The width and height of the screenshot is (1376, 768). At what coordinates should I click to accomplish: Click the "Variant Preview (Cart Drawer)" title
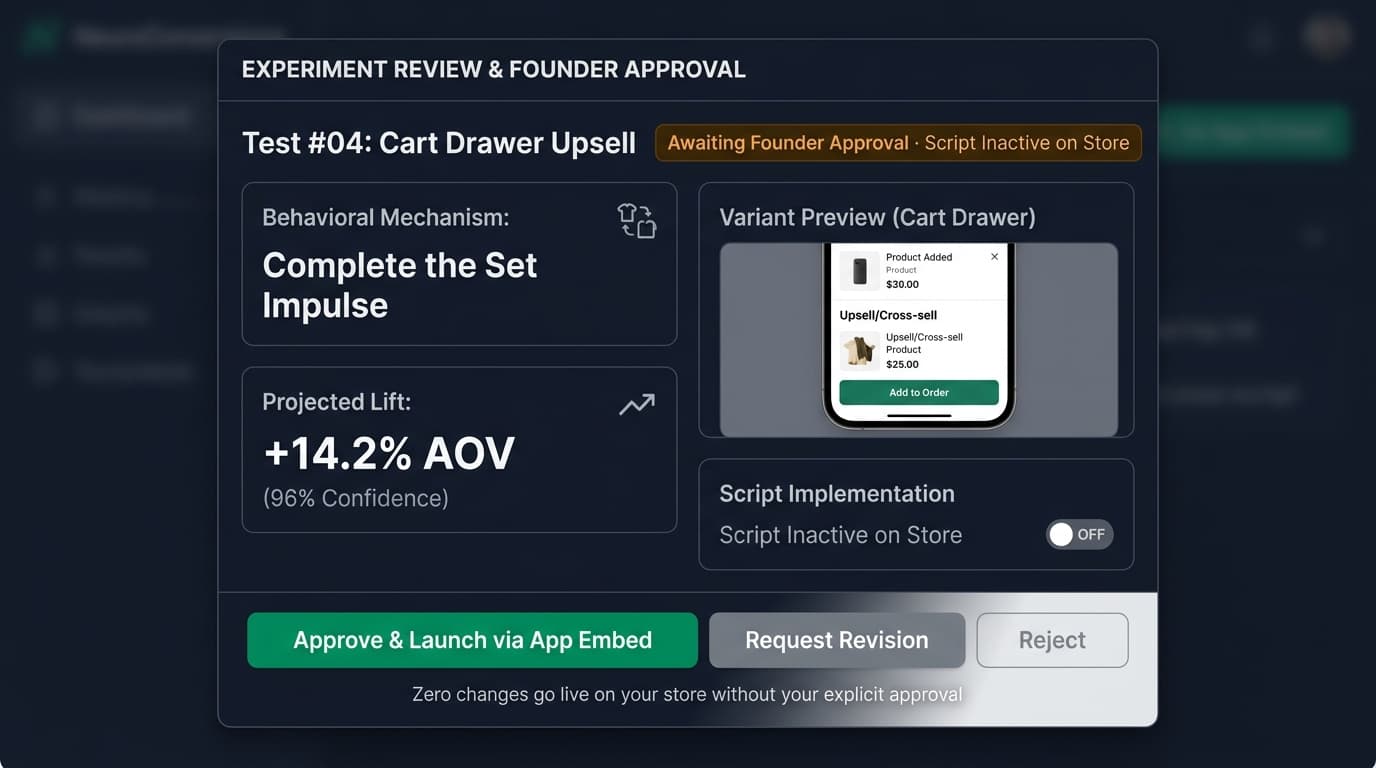[x=877, y=217]
